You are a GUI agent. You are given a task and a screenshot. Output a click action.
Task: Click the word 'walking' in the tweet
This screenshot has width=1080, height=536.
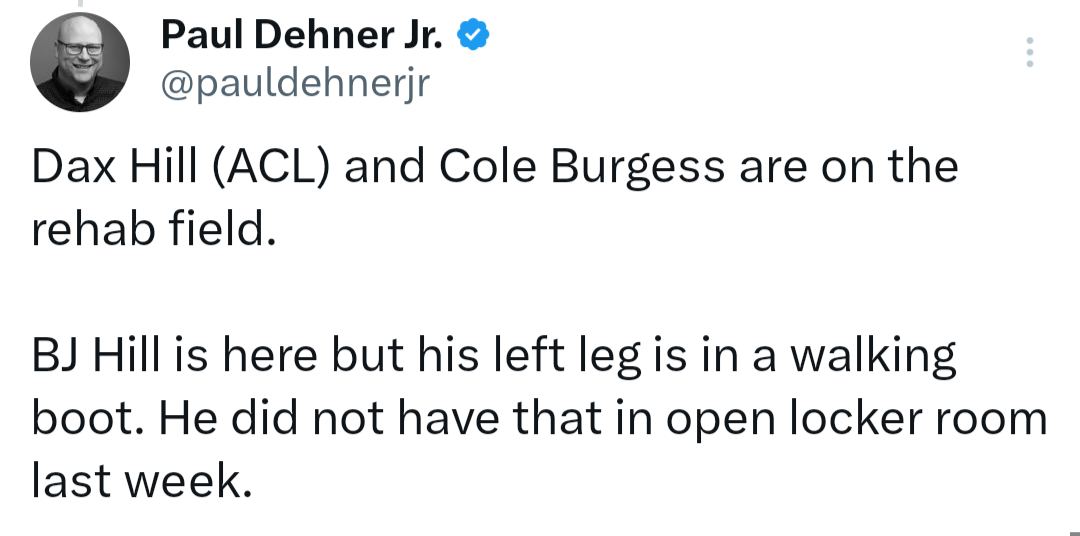point(872,358)
